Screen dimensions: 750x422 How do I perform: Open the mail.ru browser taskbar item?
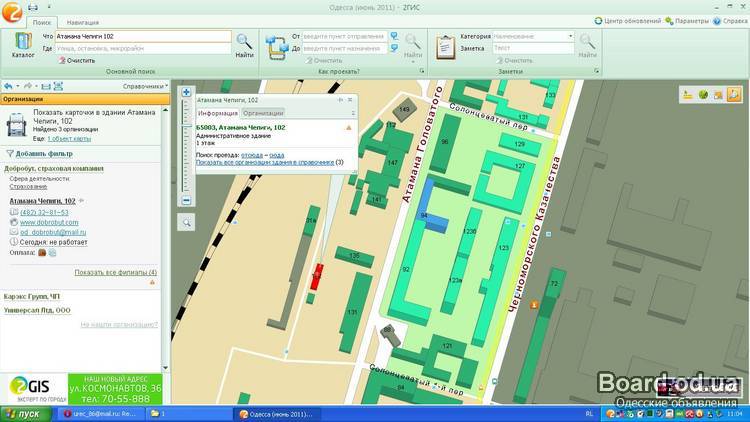pos(100,414)
